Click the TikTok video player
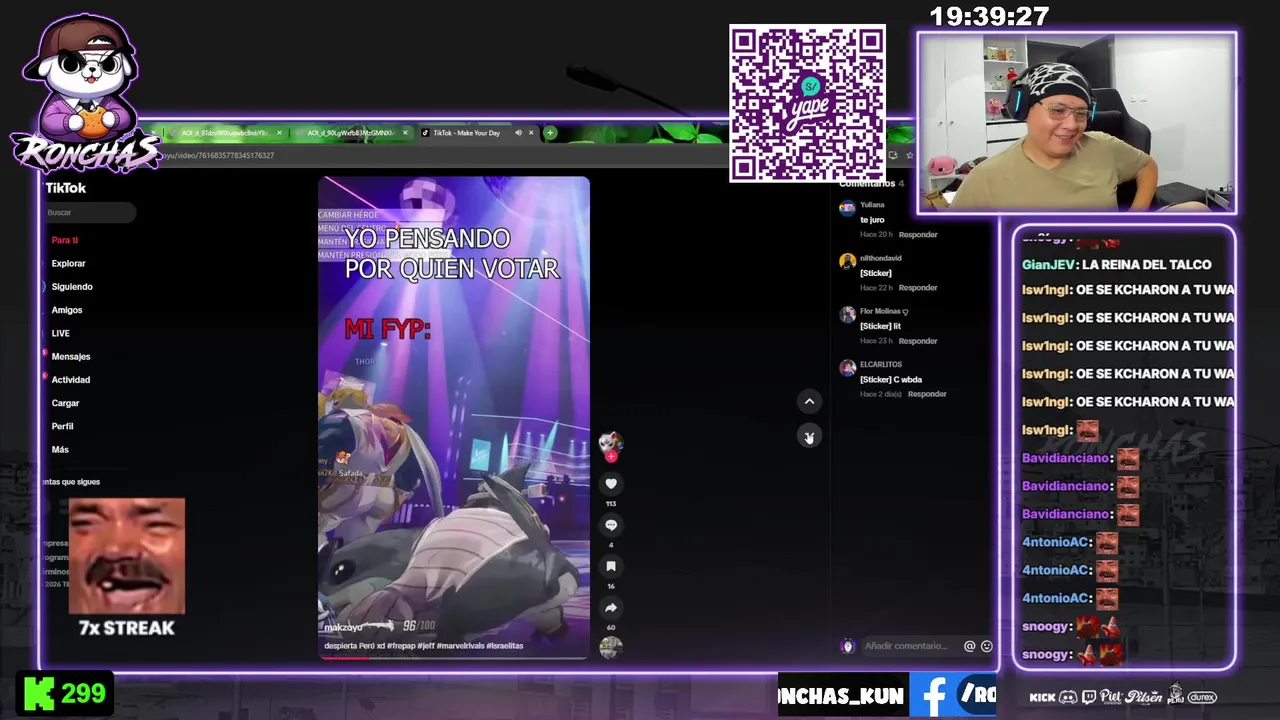 coord(454,418)
